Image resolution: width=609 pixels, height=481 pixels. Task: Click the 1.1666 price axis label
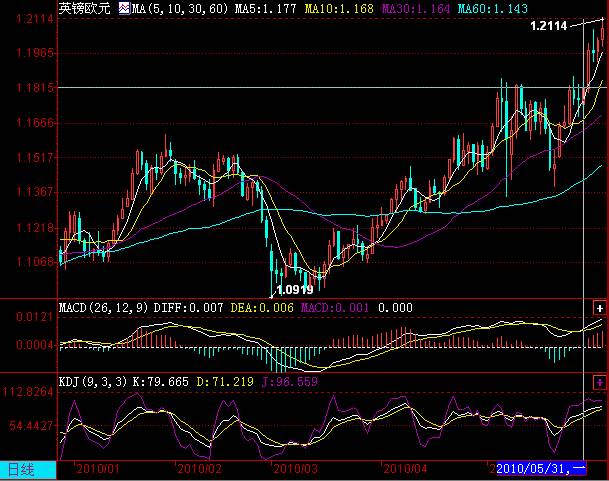click(x=35, y=123)
